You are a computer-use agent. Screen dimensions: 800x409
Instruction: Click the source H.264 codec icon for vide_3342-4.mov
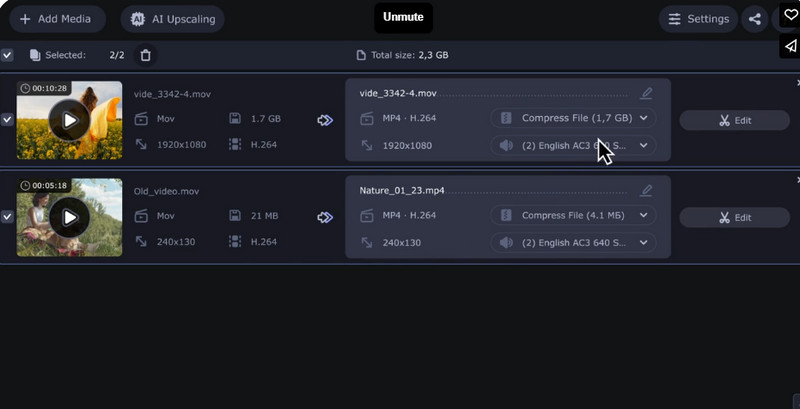pyautogui.click(x=235, y=144)
